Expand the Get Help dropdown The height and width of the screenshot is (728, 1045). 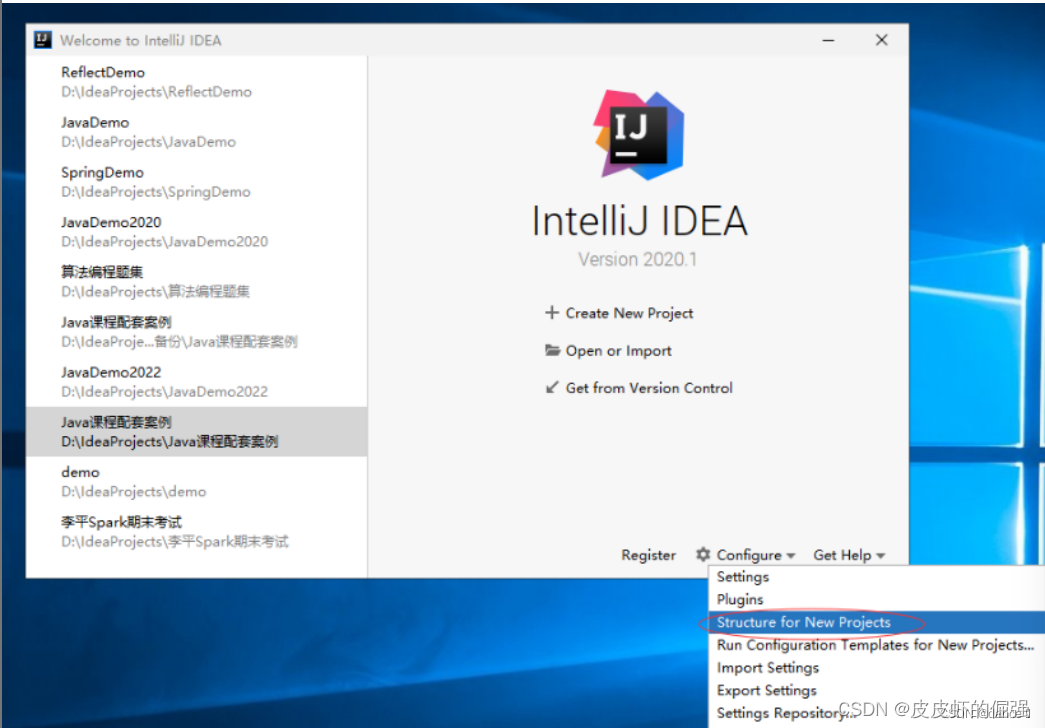[848, 555]
